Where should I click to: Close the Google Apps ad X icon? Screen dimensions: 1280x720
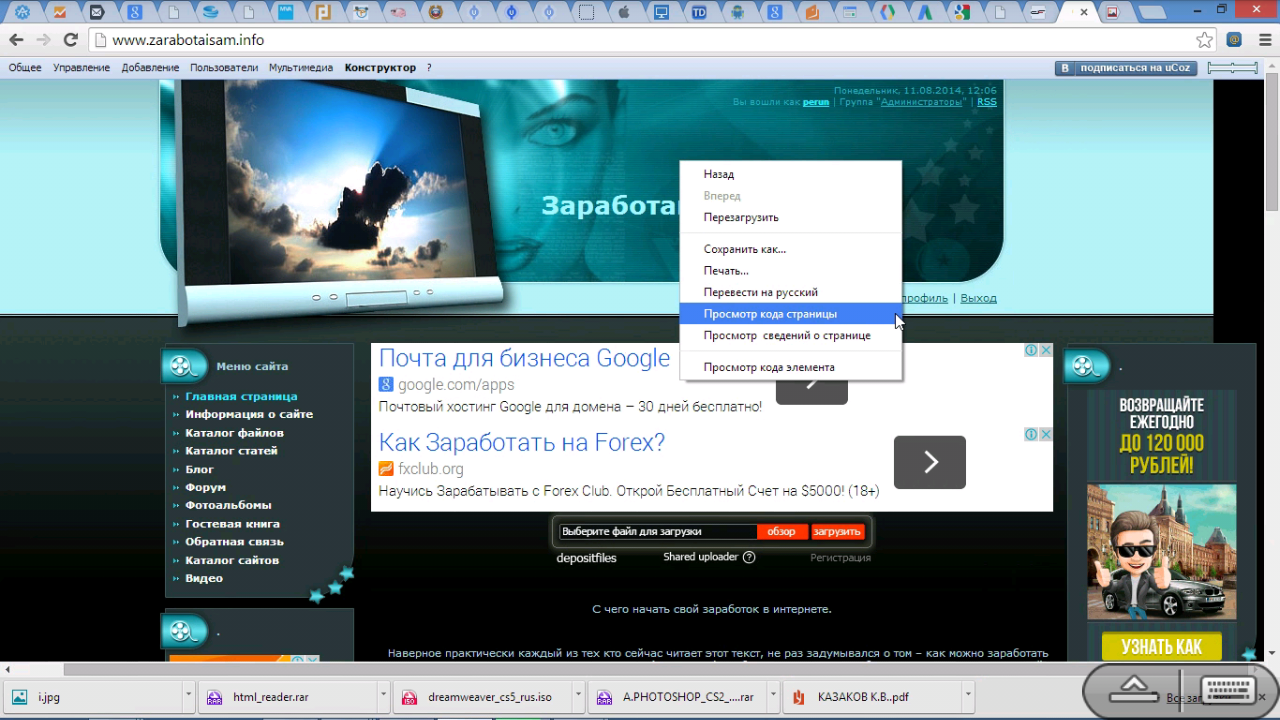(x=1045, y=350)
